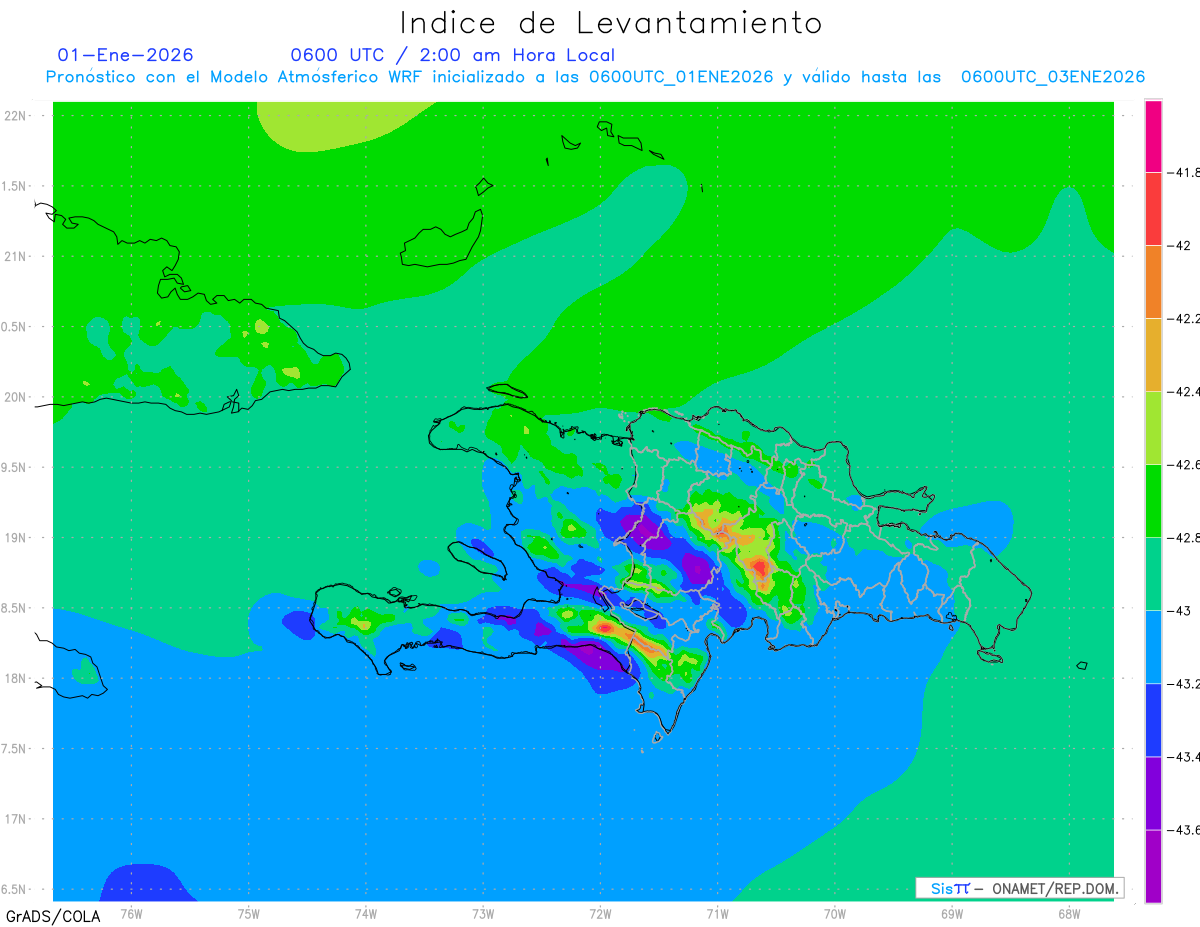
Task: Select the orange legend swatch below -42
Action: coord(1153,281)
